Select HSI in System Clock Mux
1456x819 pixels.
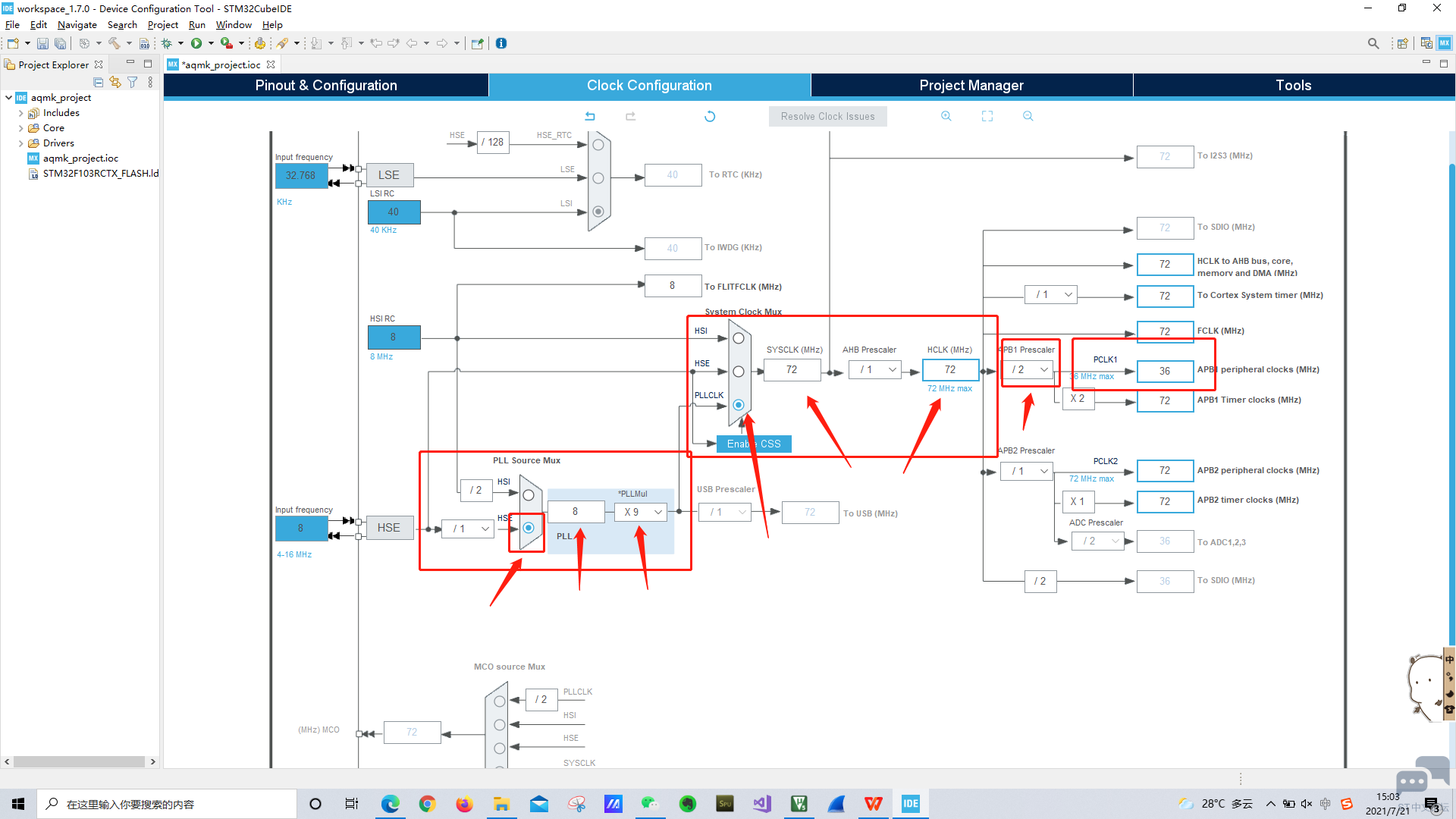pos(738,338)
